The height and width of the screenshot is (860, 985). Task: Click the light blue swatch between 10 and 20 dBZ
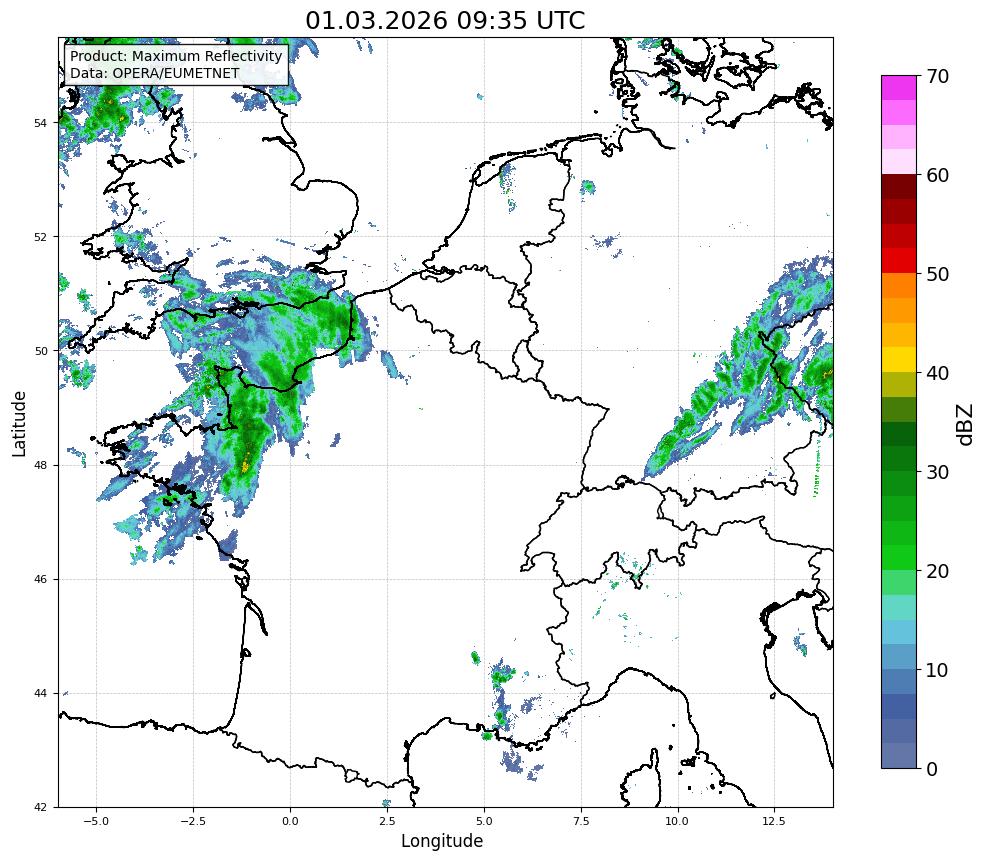pos(899,632)
